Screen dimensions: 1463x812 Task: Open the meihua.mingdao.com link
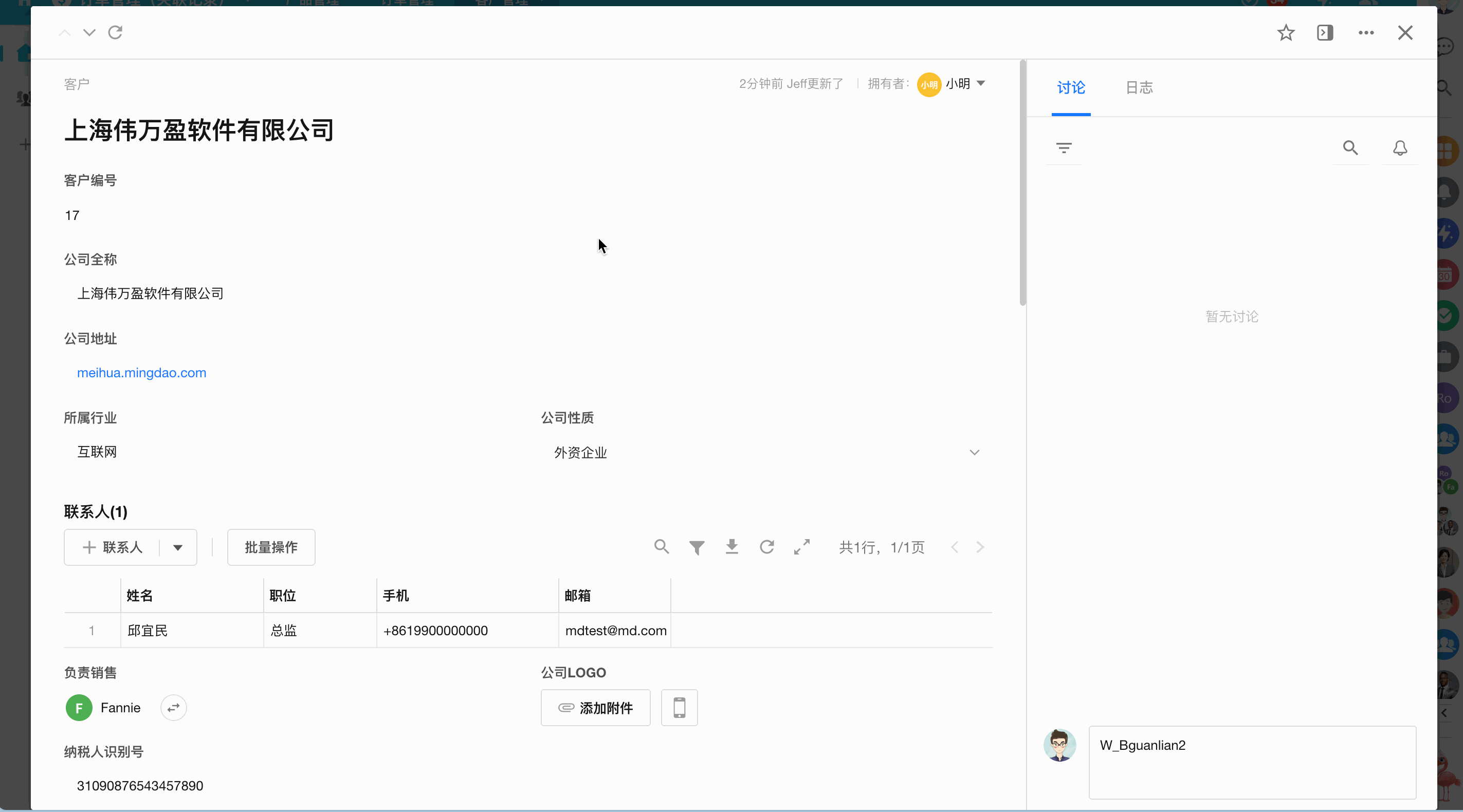[141, 373]
